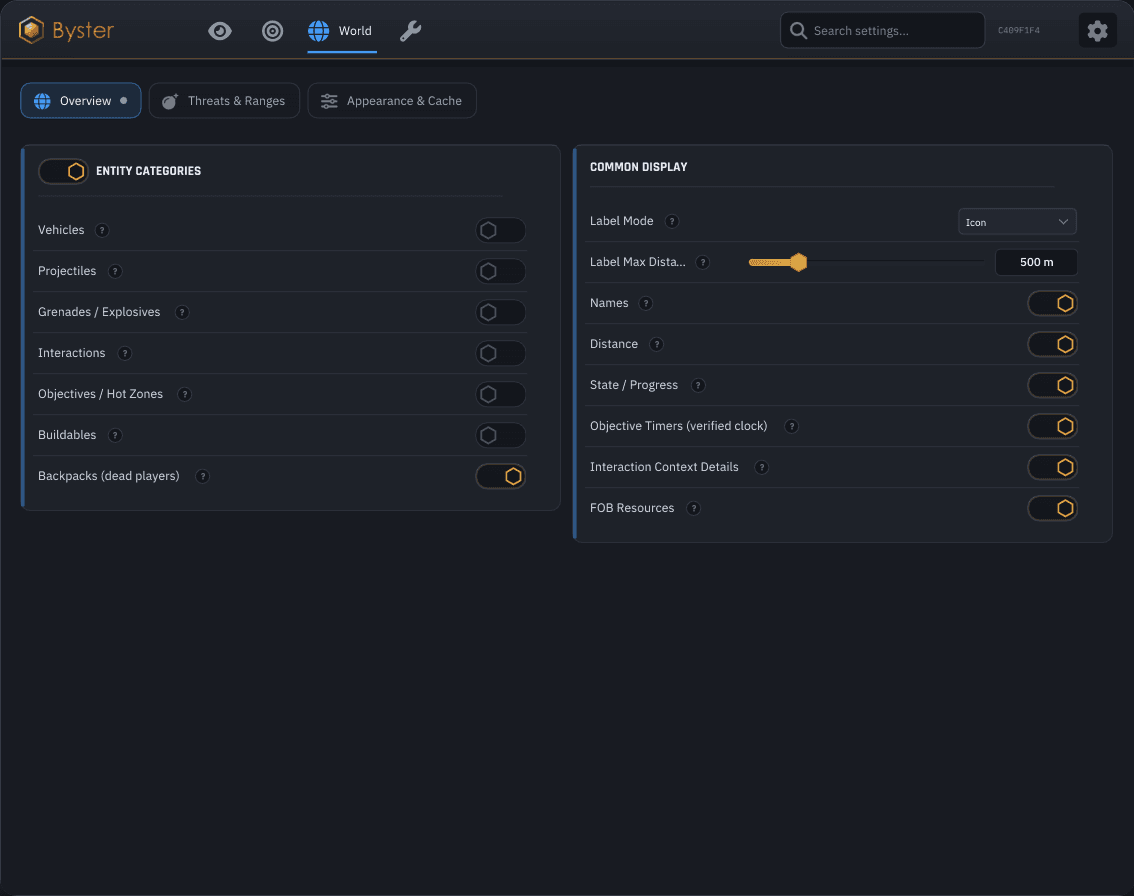The width and height of the screenshot is (1134, 896).
Task: Enable Grenades / Explosives toggle
Action: point(500,312)
